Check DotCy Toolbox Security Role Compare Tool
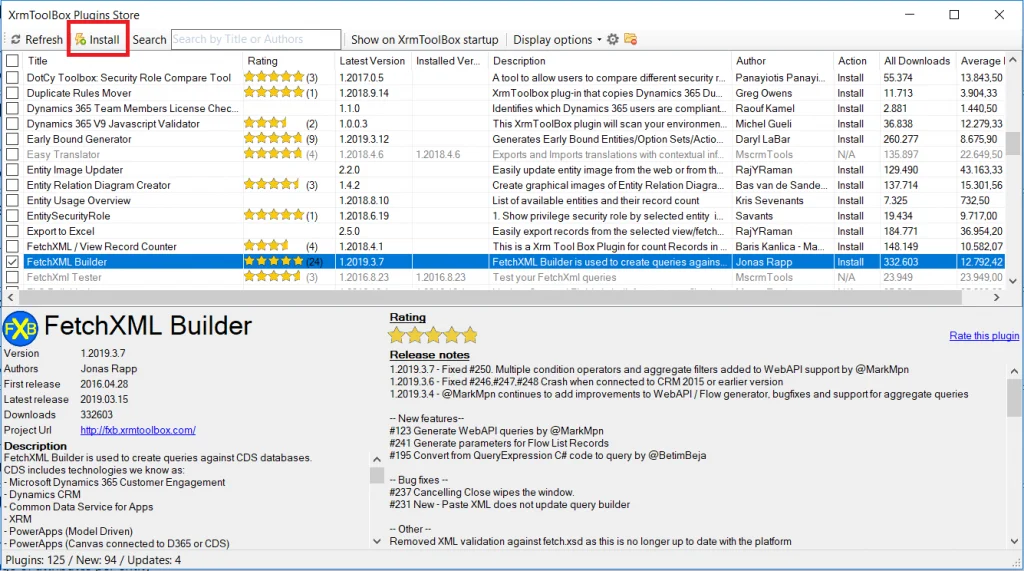The height and width of the screenshot is (571, 1024). (x=12, y=77)
